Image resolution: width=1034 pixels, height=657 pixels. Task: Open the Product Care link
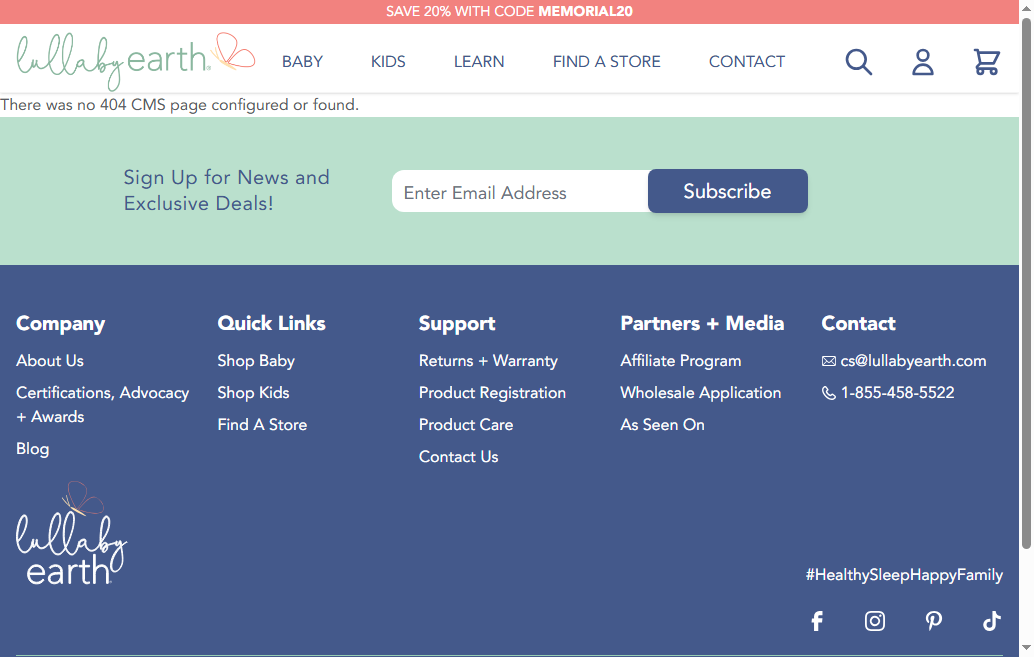click(466, 425)
